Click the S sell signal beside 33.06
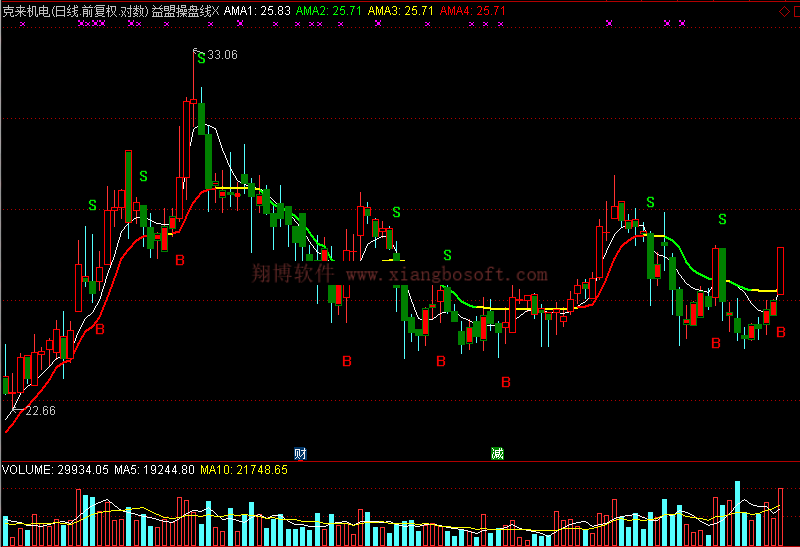 202,59
